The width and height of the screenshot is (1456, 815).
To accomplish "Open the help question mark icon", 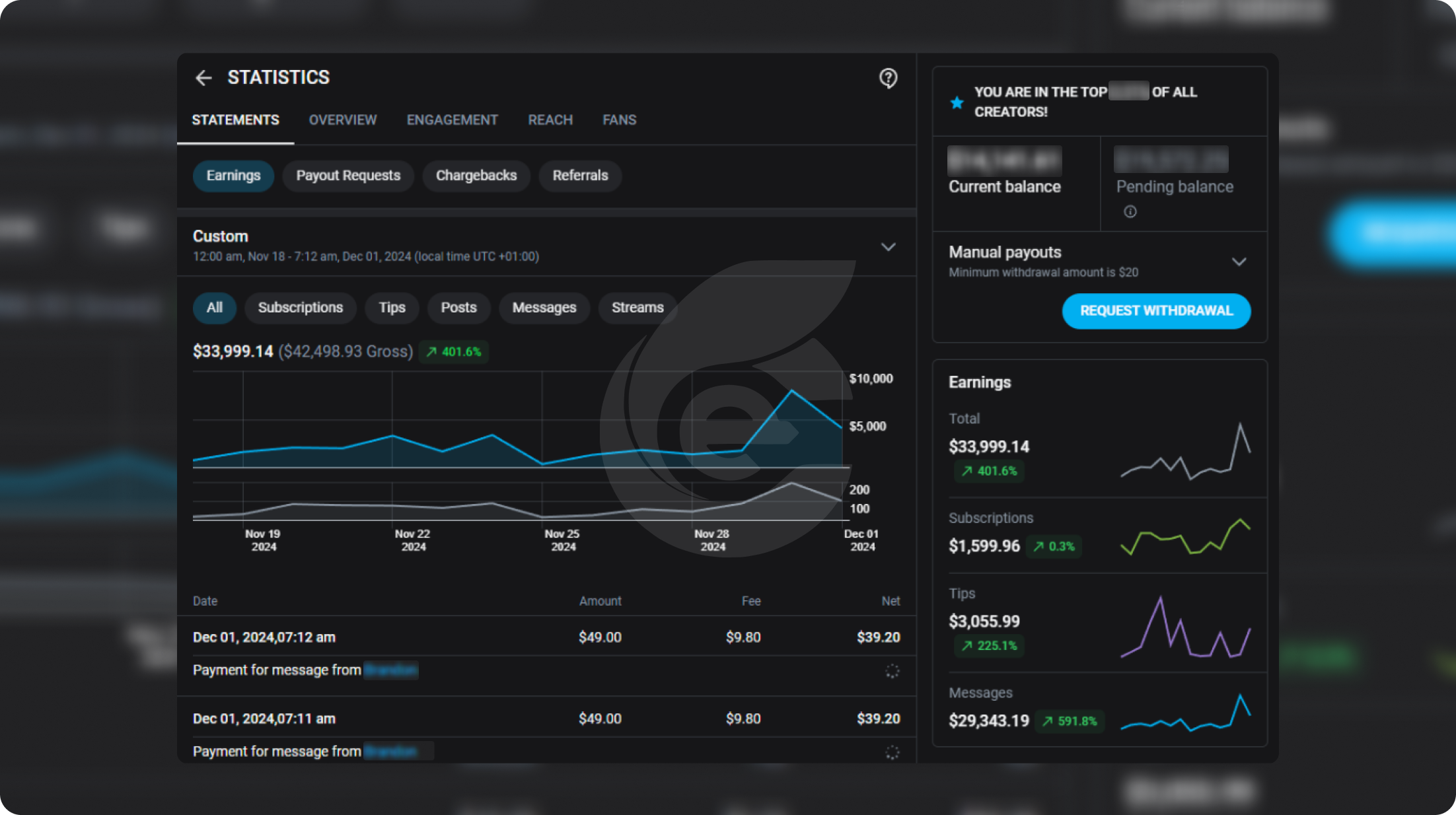I will [x=888, y=78].
